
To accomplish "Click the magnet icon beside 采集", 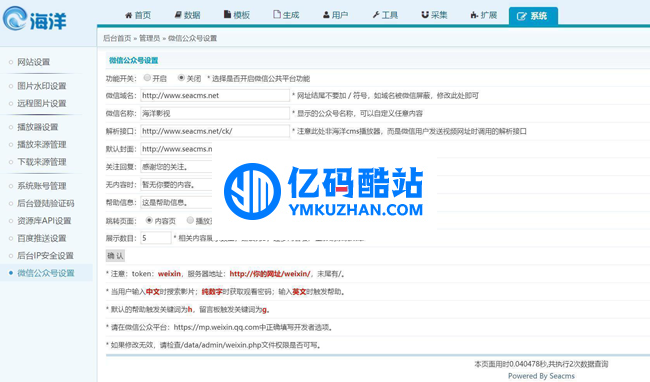I will (x=425, y=15).
